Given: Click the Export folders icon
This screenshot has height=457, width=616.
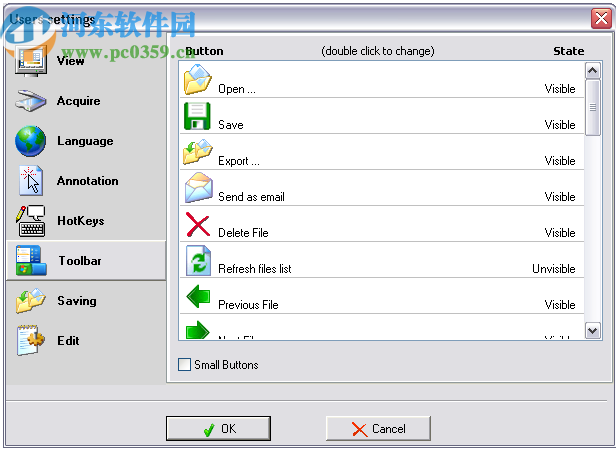Looking at the screenshot, I should click(x=198, y=152).
